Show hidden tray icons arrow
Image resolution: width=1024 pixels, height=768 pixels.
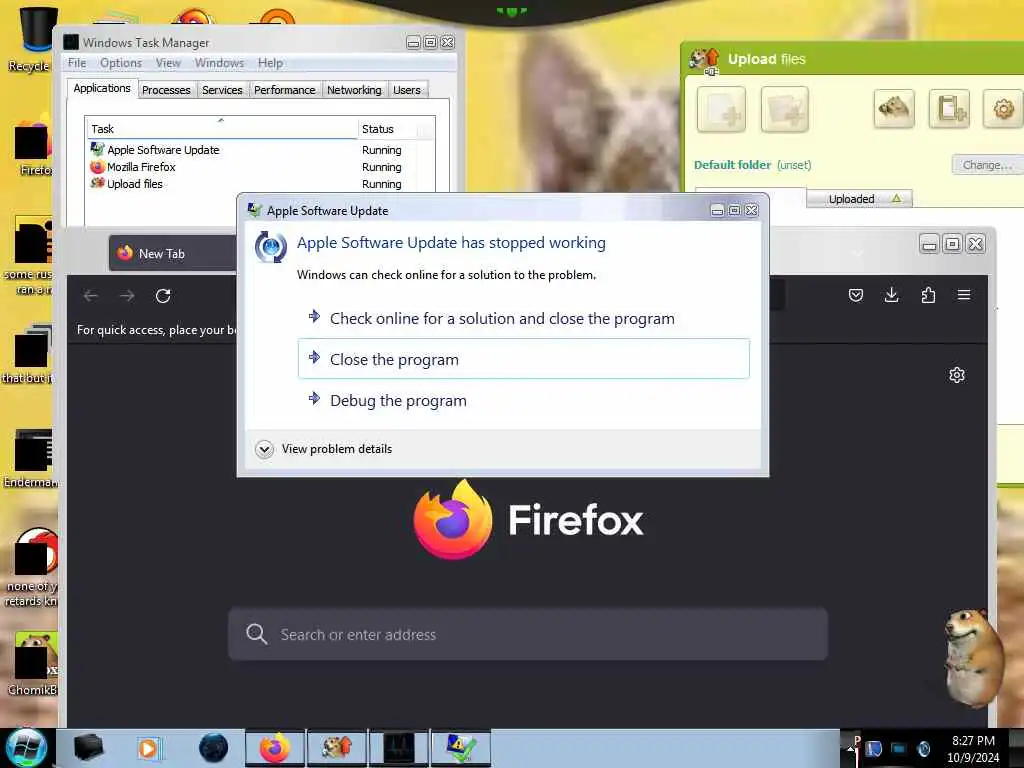850,748
